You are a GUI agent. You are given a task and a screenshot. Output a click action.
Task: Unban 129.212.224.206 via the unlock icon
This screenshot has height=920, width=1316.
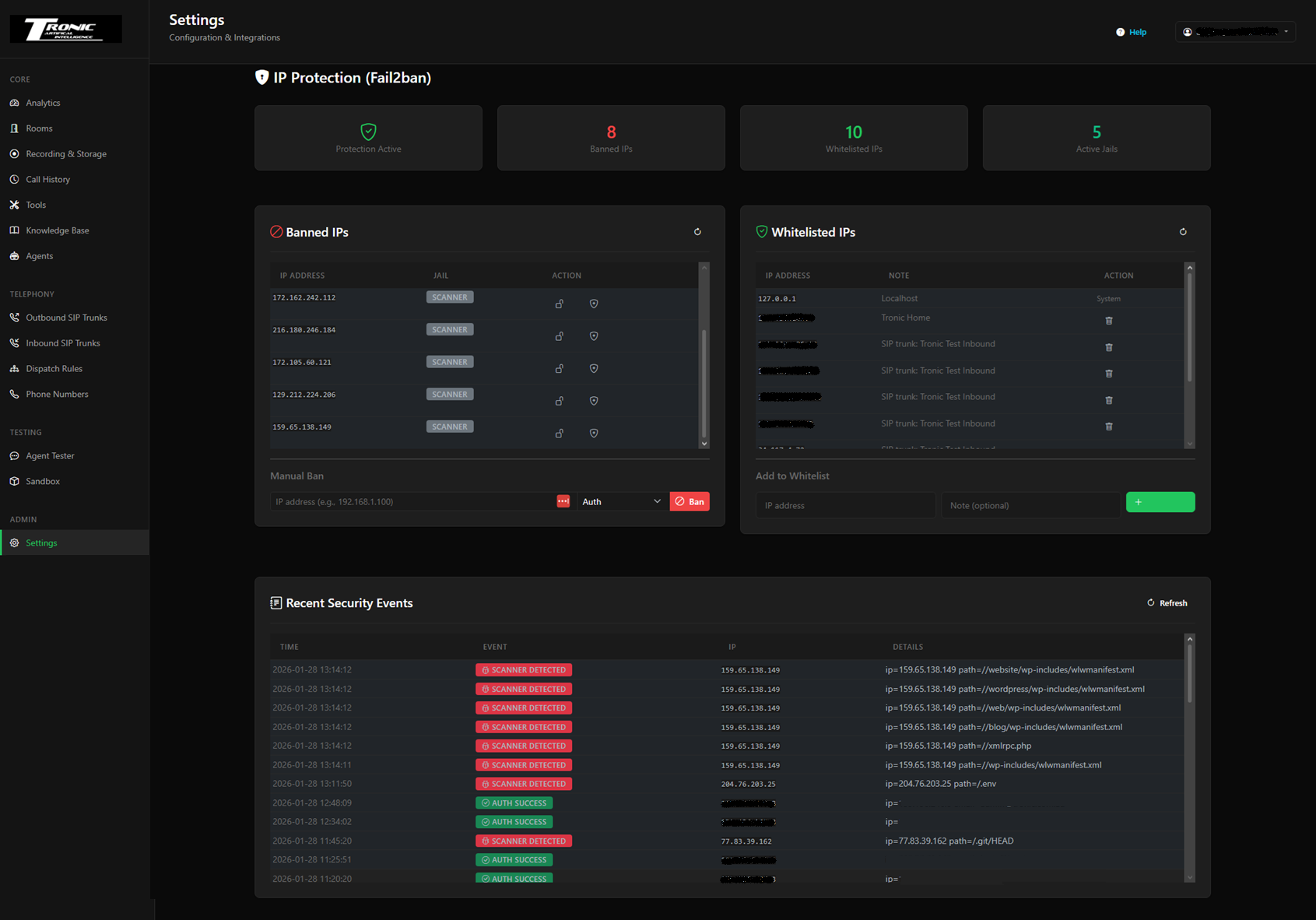559,401
